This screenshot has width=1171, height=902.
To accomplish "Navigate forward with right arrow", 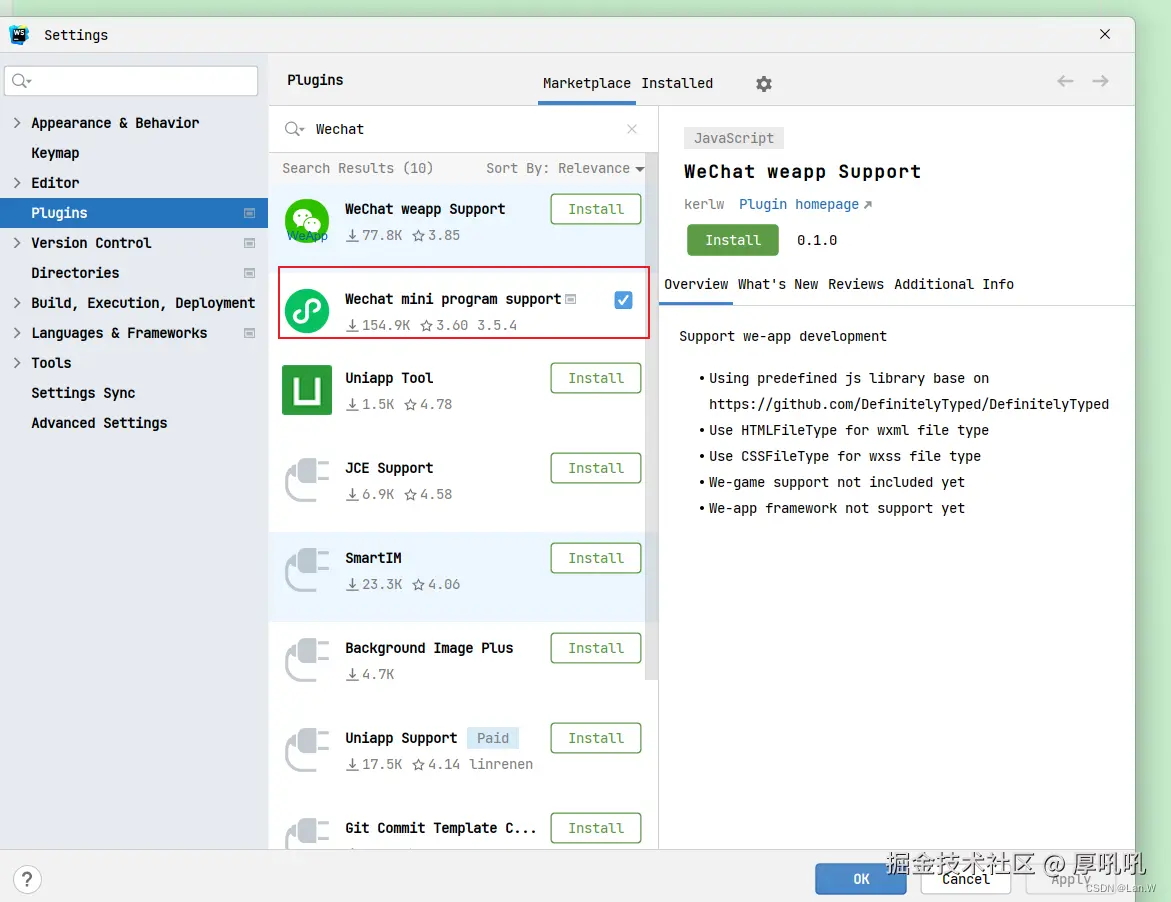I will tap(1100, 81).
